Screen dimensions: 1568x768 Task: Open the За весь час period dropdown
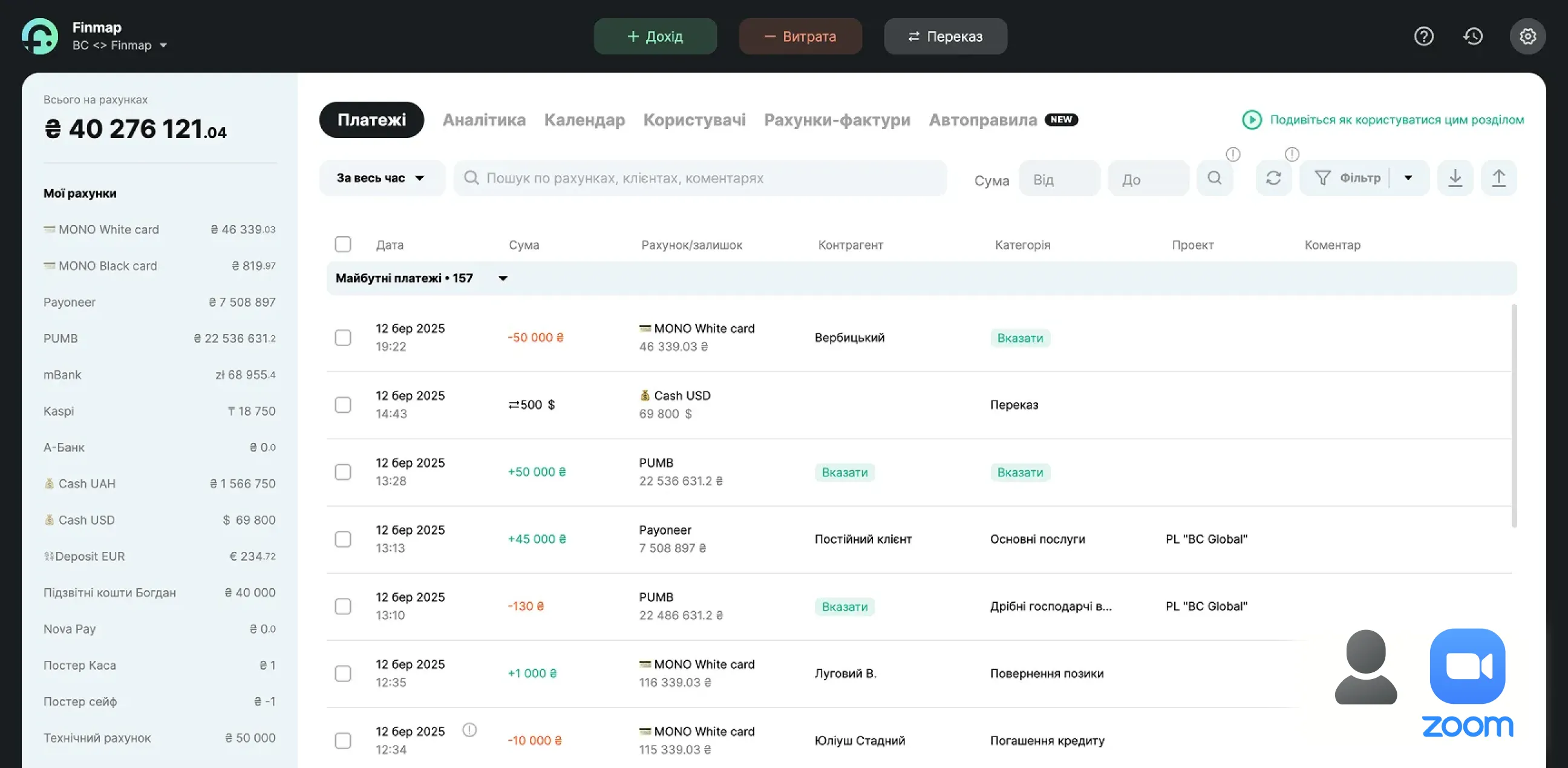pos(381,178)
